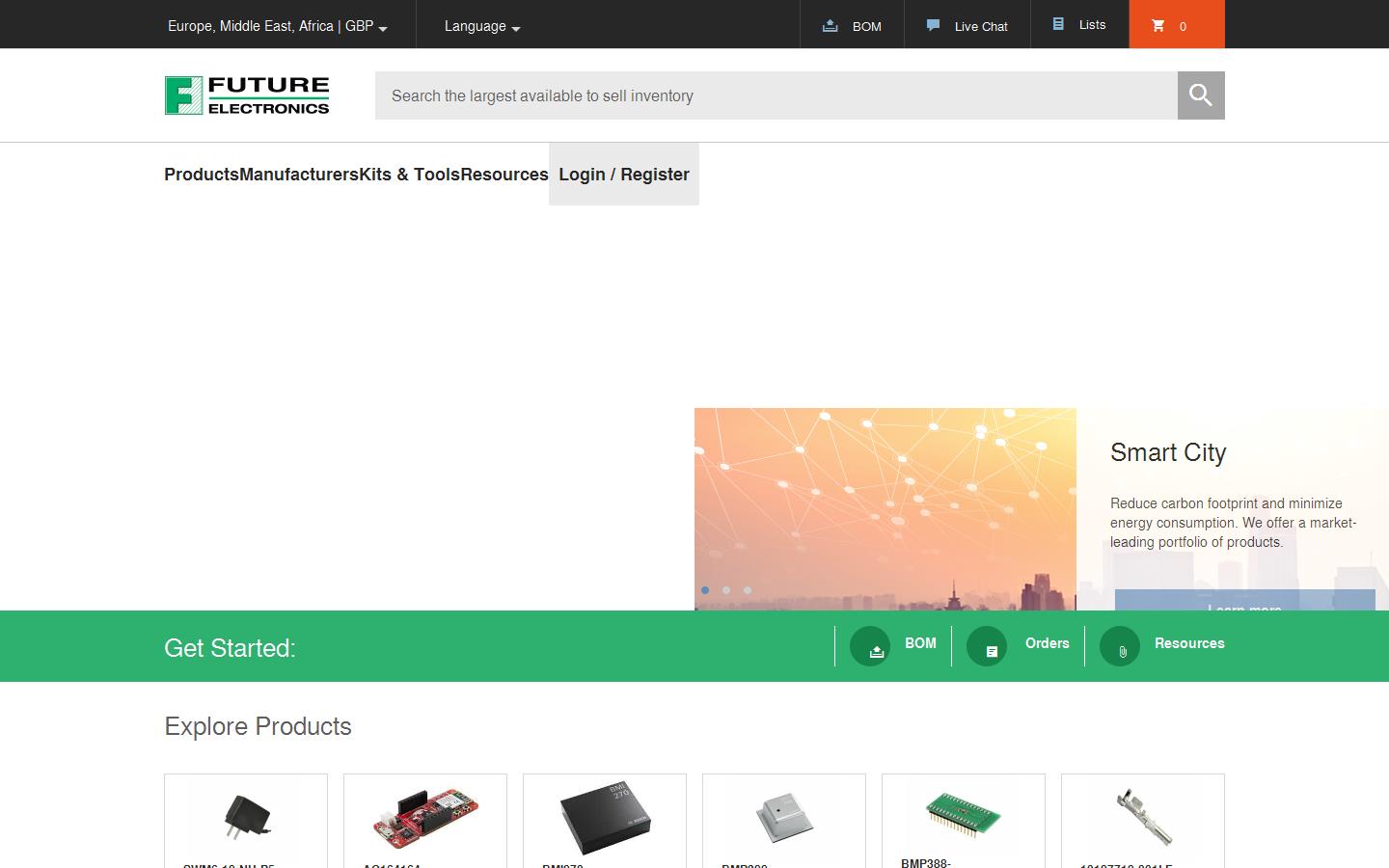Click the magnifying glass search icon
Screen dimensions: 1389x868
(x=1200, y=95)
